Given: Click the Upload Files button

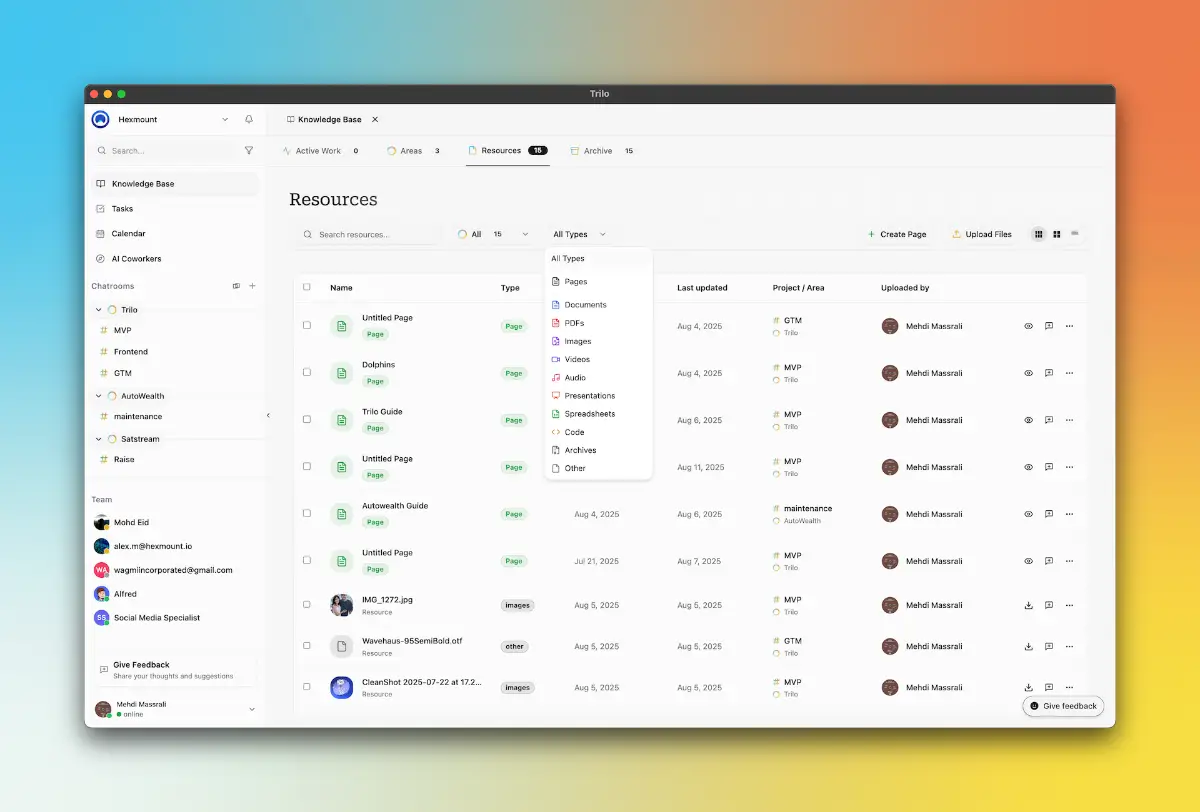Looking at the screenshot, I should point(982,234).
